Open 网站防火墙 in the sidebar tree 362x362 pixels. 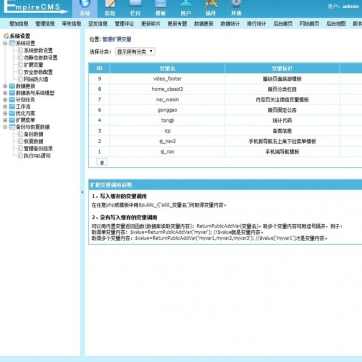pos(36,79)
